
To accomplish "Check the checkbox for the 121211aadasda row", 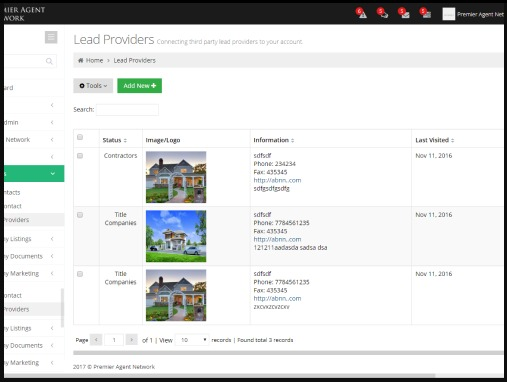I will pyautogui.click(x=80, y=215).
